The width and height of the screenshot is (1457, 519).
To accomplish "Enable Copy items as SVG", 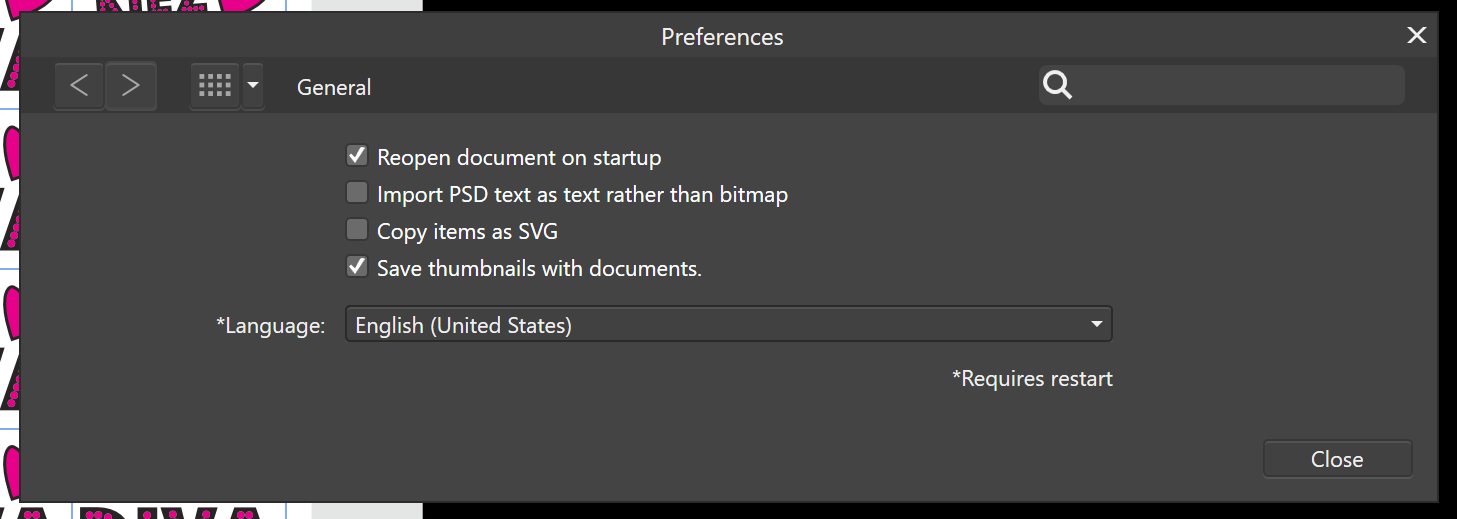I will (357, 230).
